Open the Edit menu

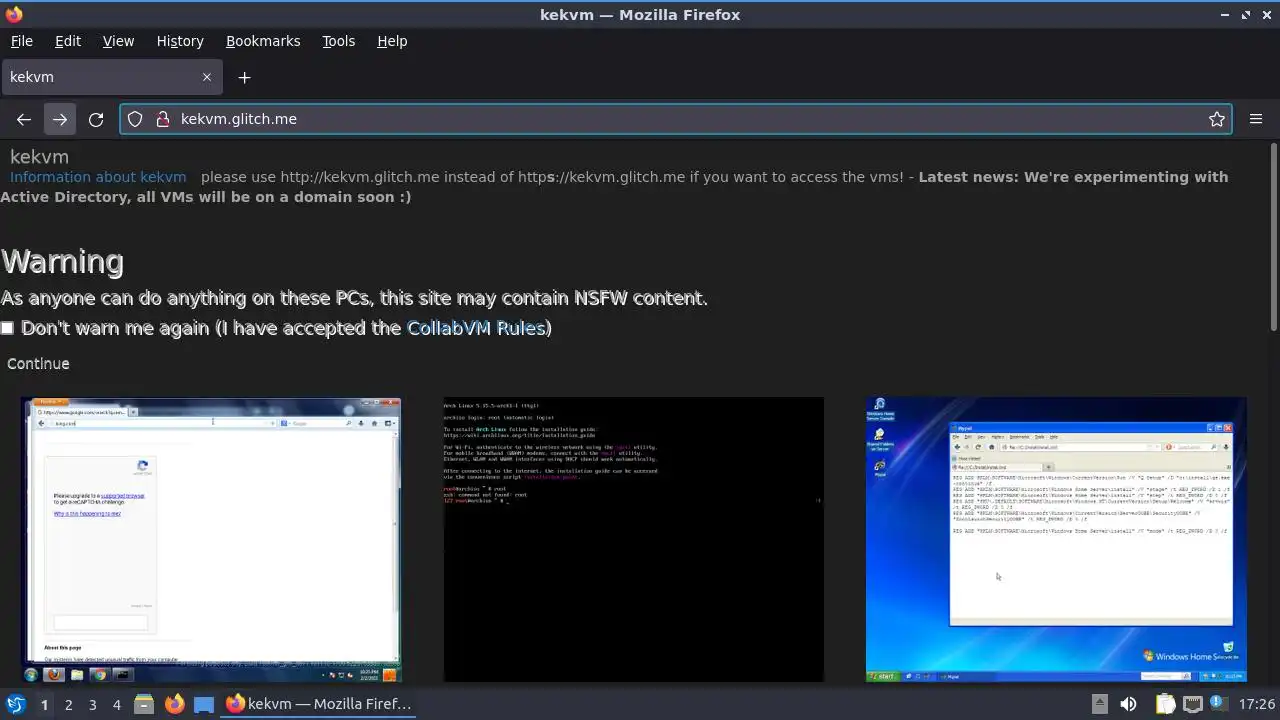pyautogui.click(x=68, y=41)
